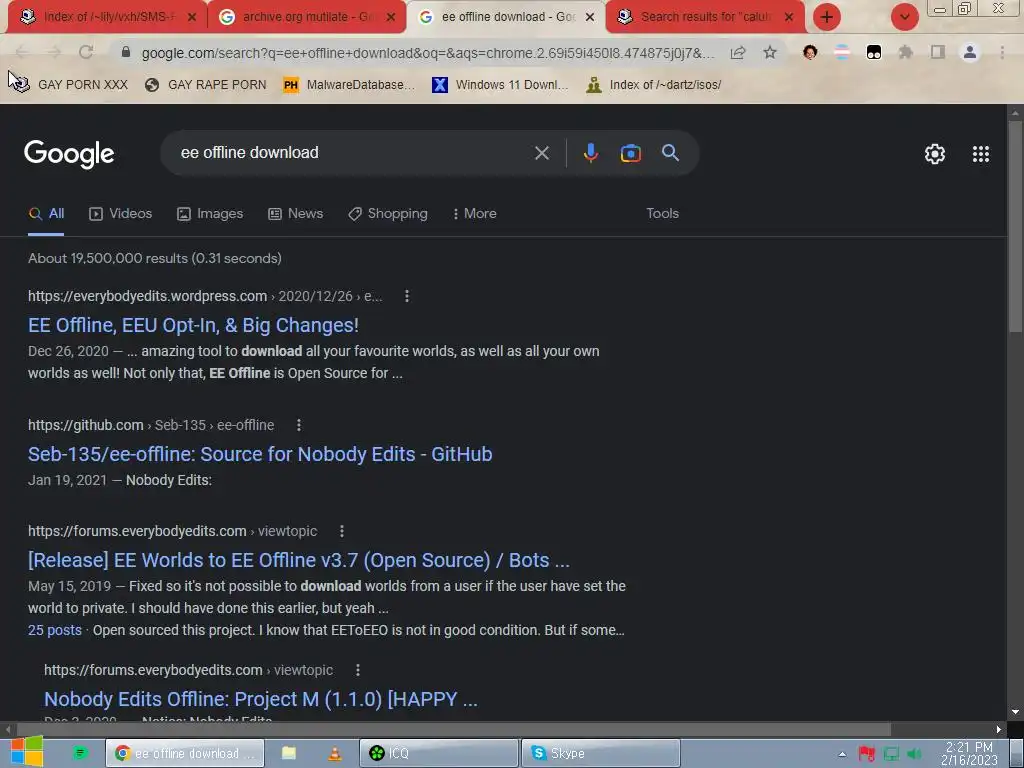Reload the page in Chrome

[86, 52]
